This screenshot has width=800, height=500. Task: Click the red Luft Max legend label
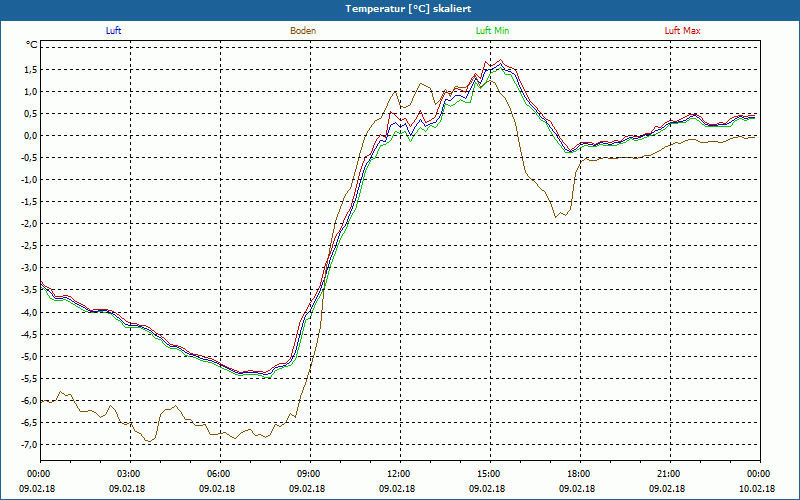[x=682, y=31]
